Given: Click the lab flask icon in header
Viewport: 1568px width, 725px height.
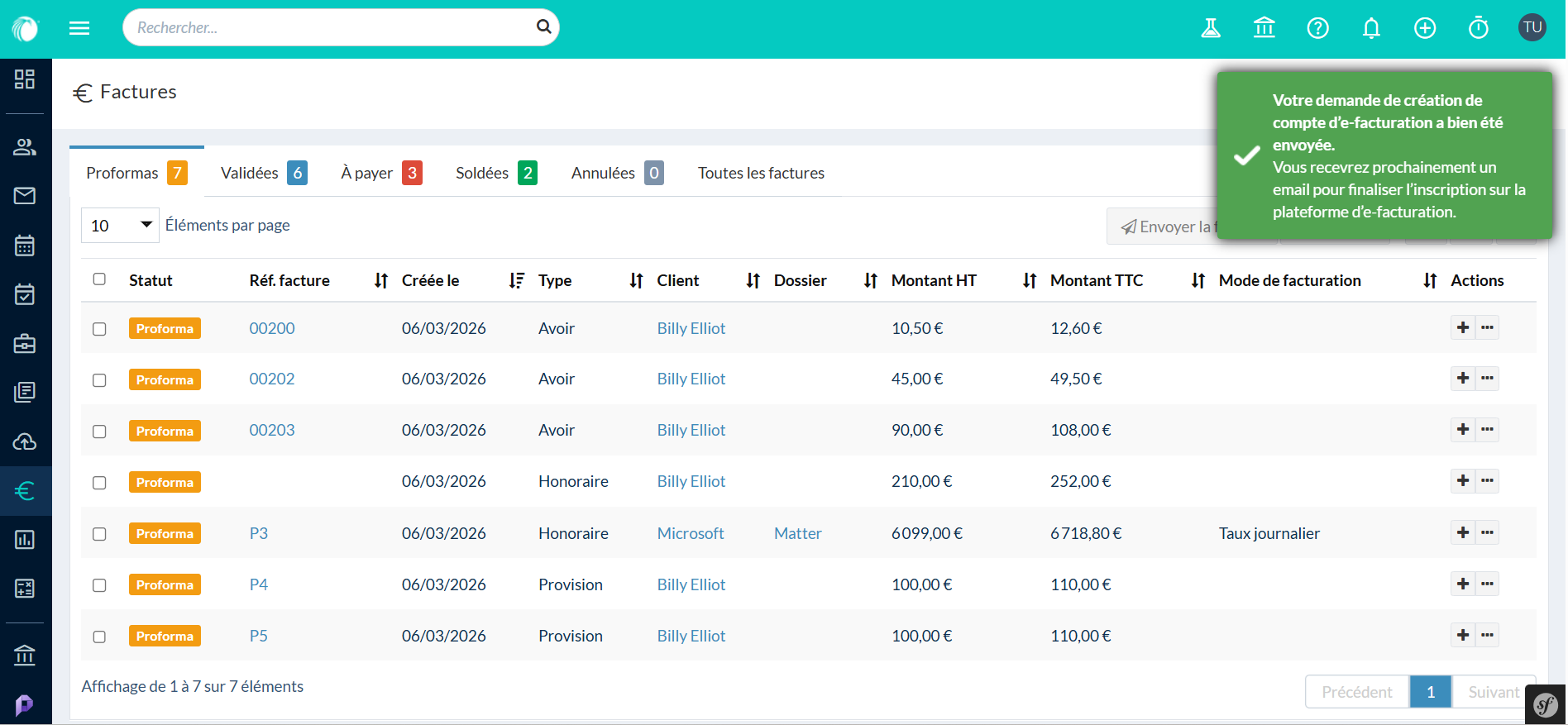Looking at the screenshot, I should [x=1211, y=28].
